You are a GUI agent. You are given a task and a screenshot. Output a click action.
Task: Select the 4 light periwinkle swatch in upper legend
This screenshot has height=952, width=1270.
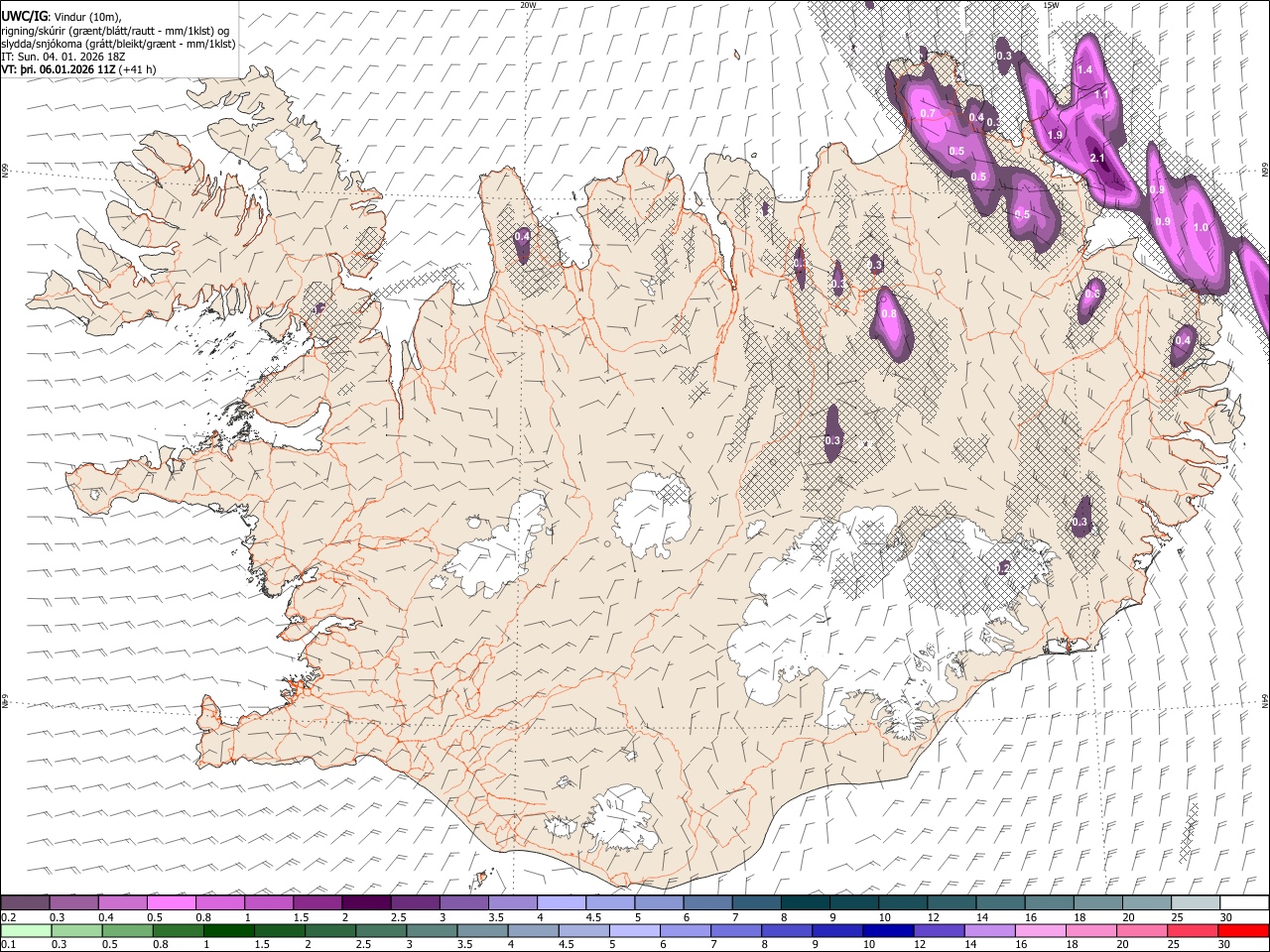[x=562, y=902]
